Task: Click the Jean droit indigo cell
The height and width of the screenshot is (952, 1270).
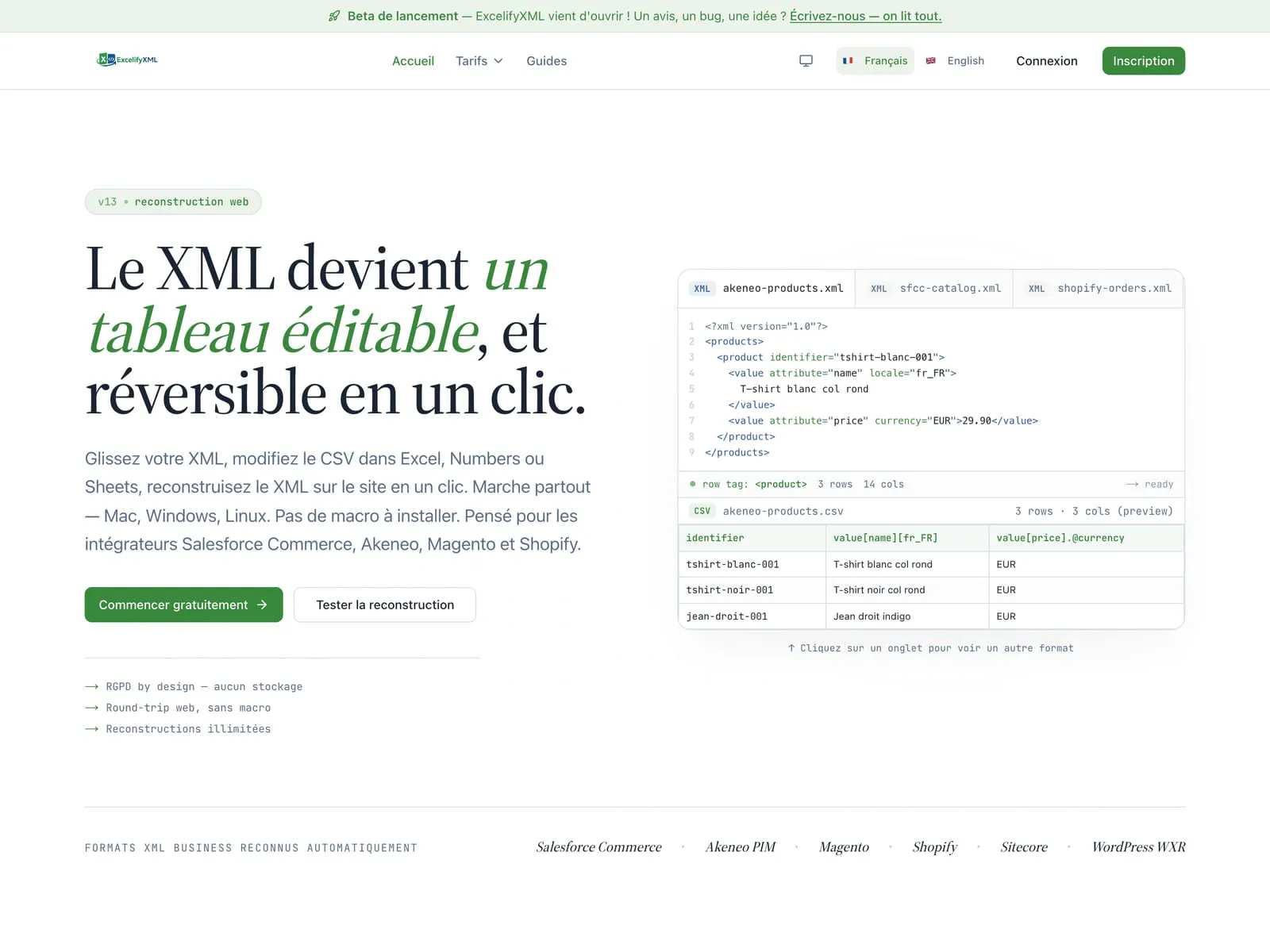Action: (x=907, y=616)
